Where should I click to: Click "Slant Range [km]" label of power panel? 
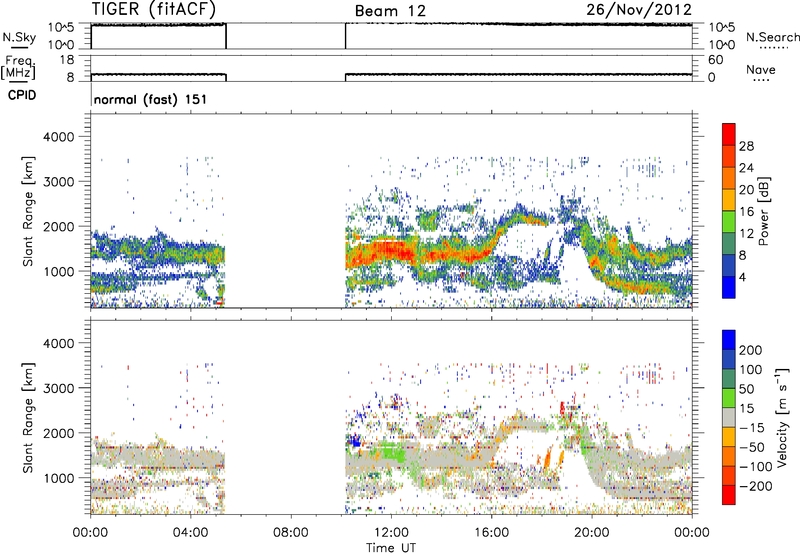pyautogui.click(x=29, y=211)
